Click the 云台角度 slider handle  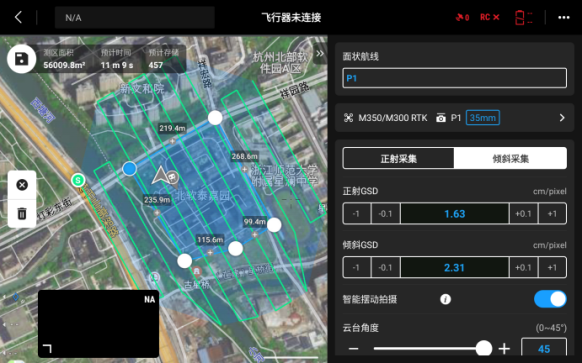484,348
